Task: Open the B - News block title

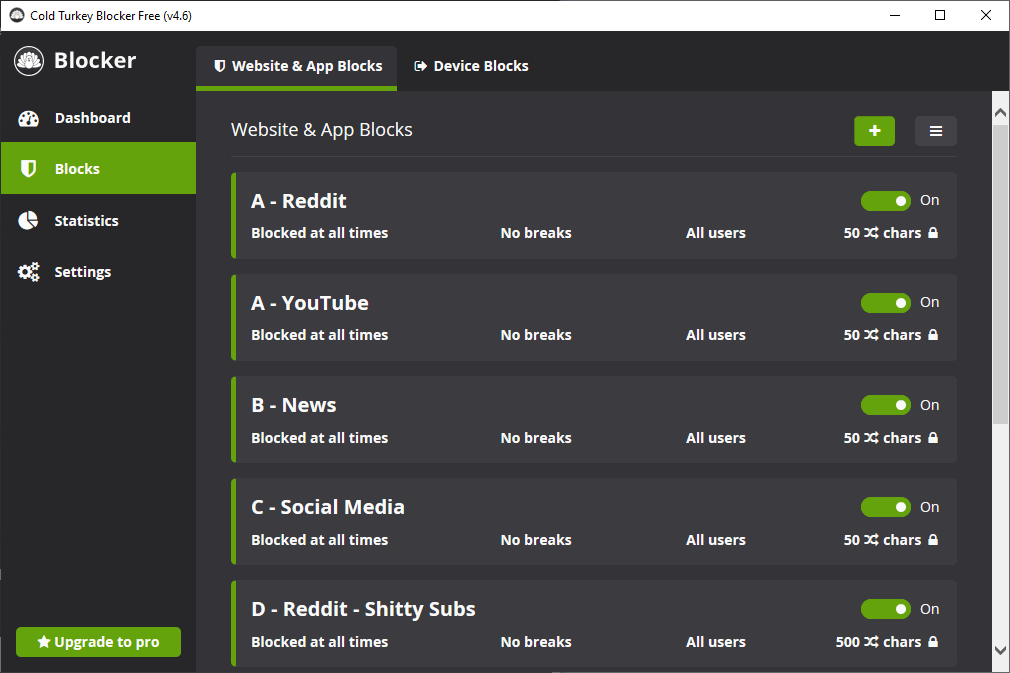Action: [x=293, y=405]
